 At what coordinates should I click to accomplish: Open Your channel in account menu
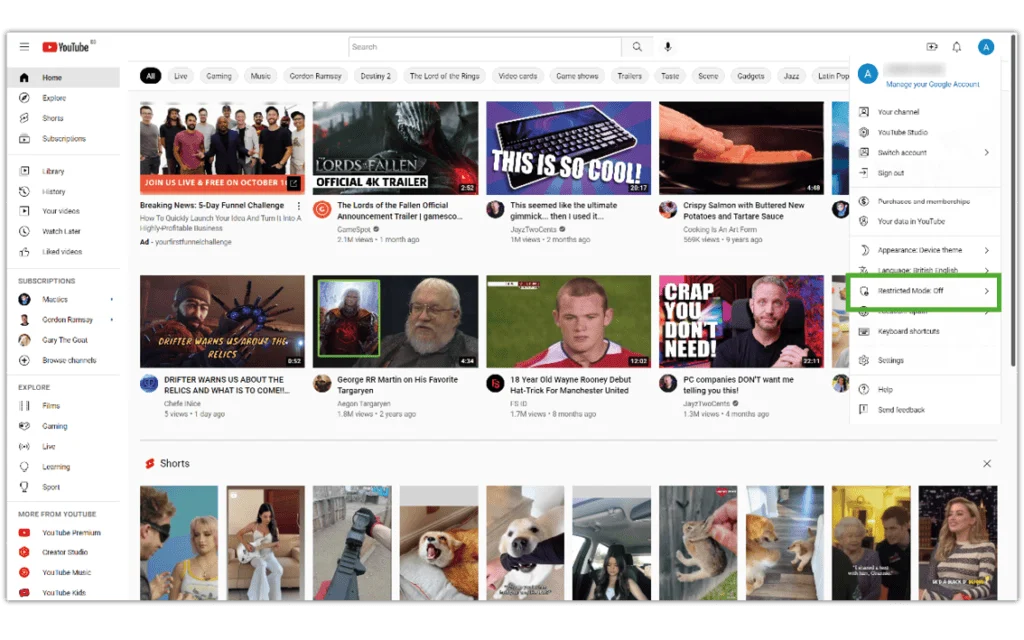[925, 112]
